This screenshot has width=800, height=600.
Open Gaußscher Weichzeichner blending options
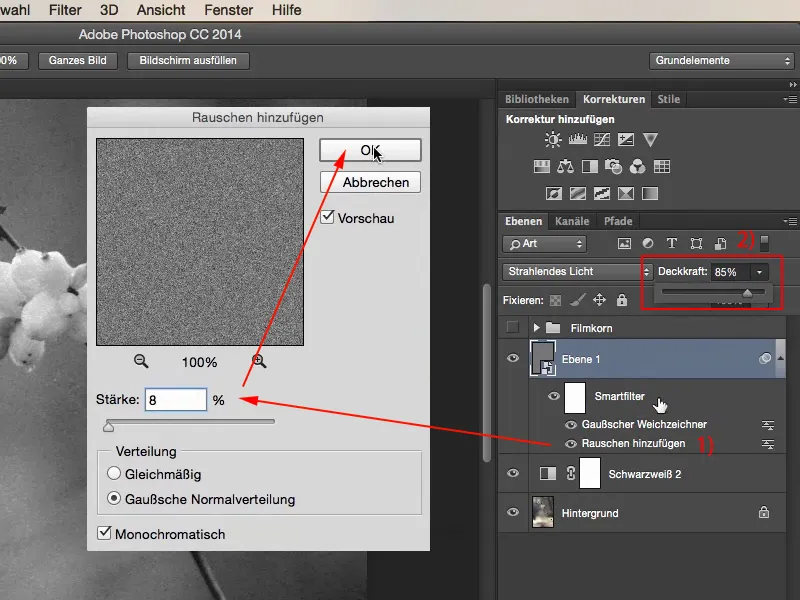(768, 424)
